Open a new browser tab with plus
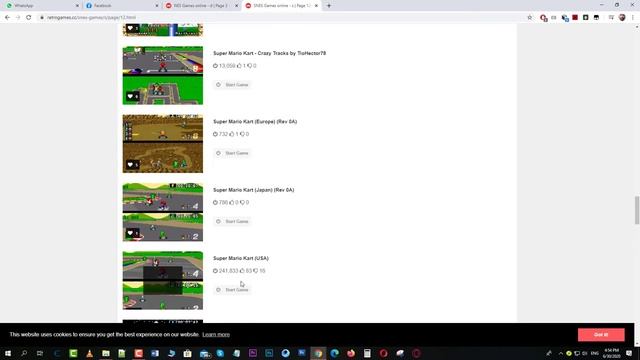Viewport: 640px width, 360px height. coord(329,6)
